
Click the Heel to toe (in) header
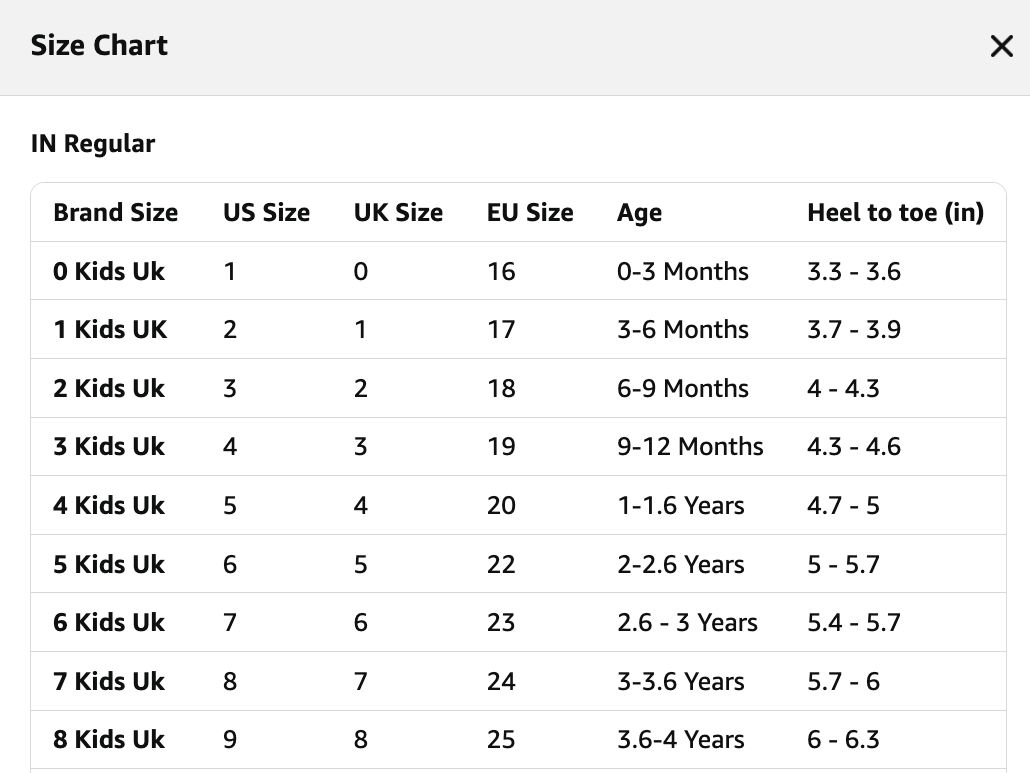pos(895,213)
